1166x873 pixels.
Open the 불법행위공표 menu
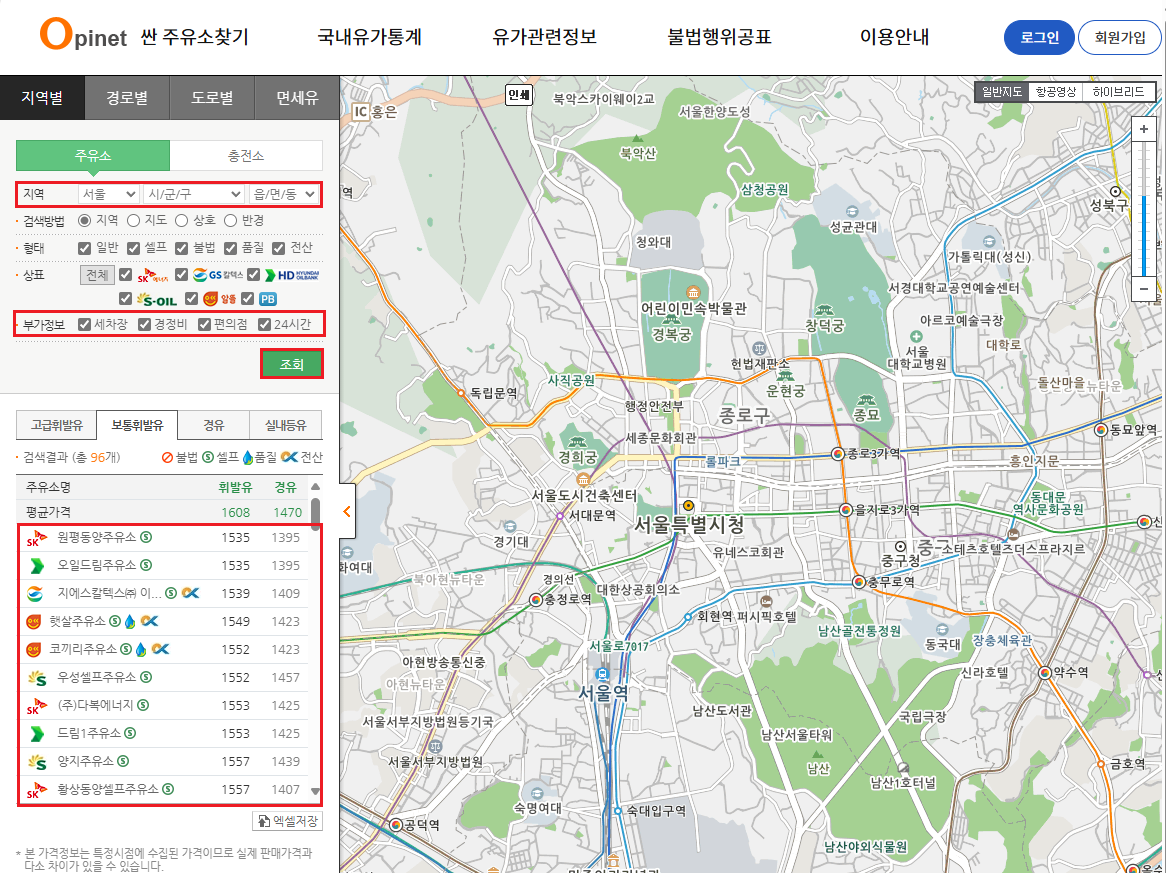click(x=719, y=36)
